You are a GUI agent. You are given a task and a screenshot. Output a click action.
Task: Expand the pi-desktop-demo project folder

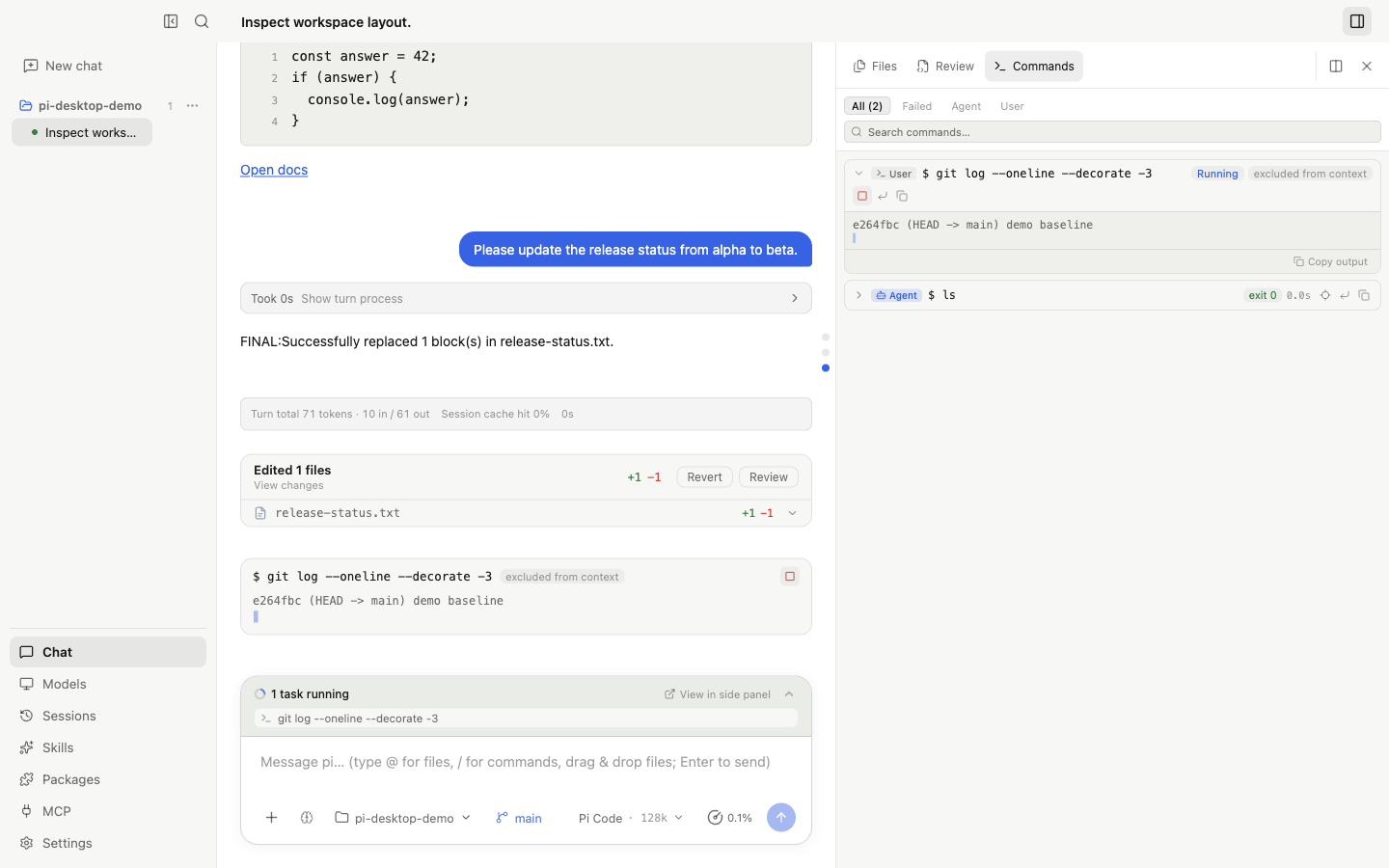point(81,106)
